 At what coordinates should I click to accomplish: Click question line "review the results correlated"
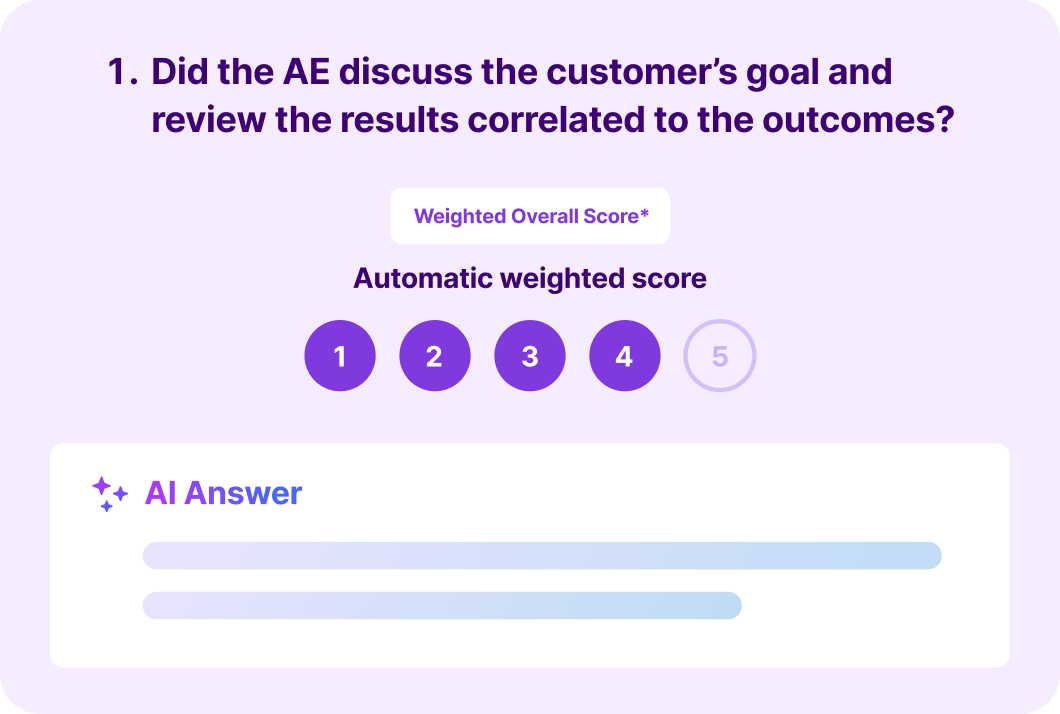552,119
